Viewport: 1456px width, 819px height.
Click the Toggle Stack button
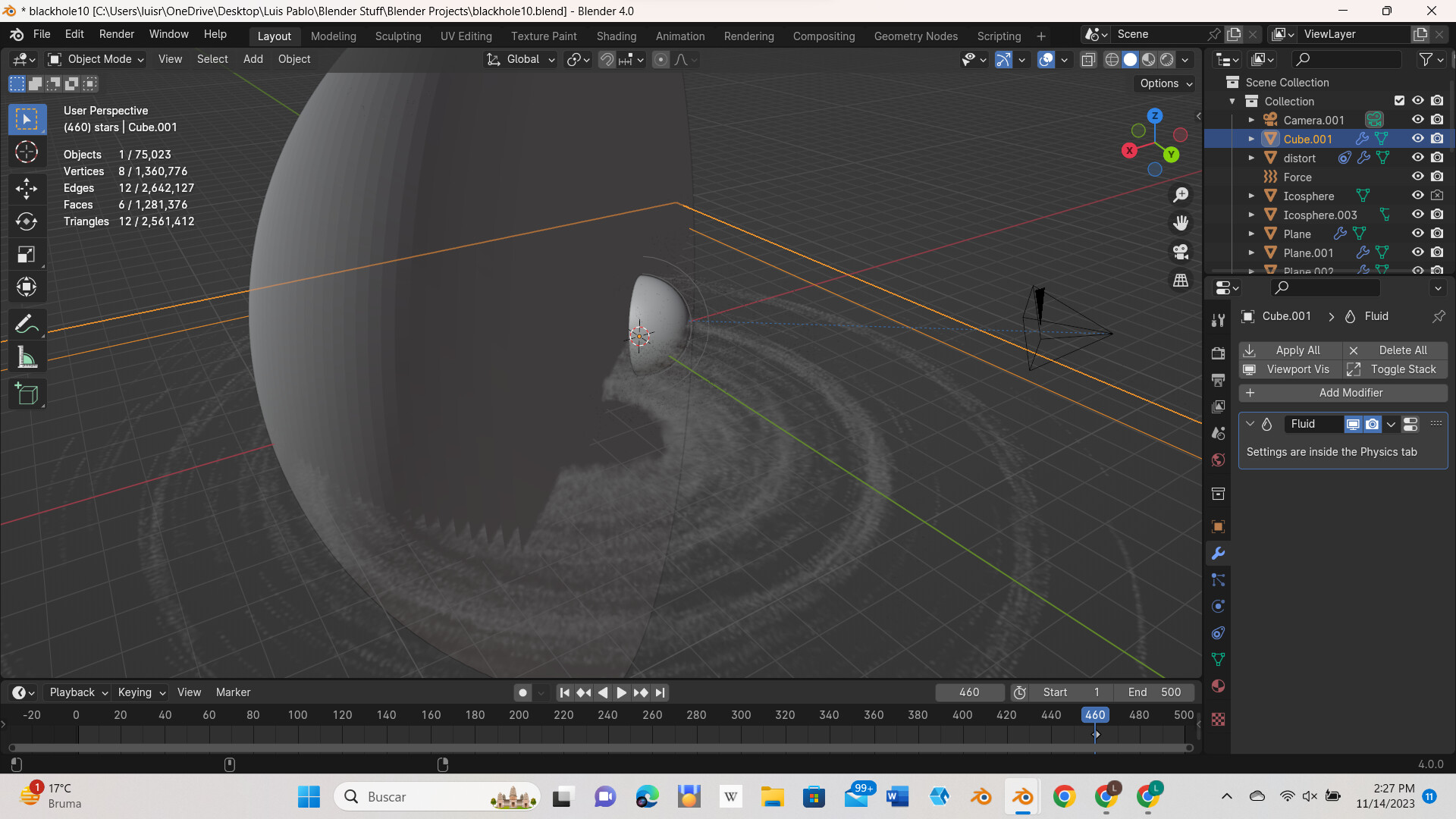coord(1395,369)
